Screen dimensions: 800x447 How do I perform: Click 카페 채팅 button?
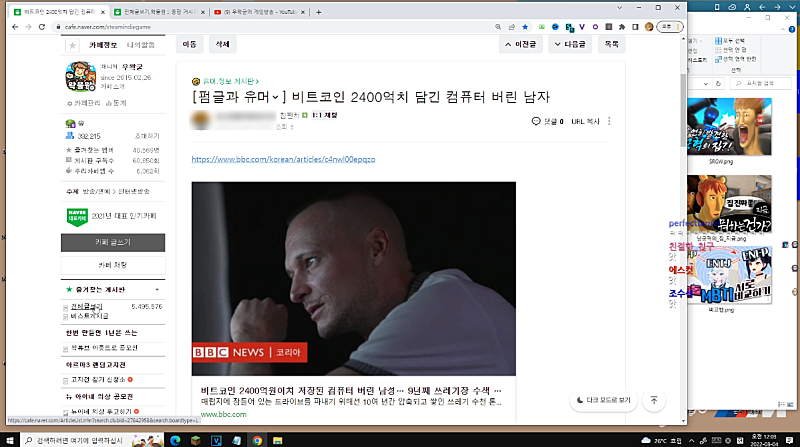coord(113,265)
